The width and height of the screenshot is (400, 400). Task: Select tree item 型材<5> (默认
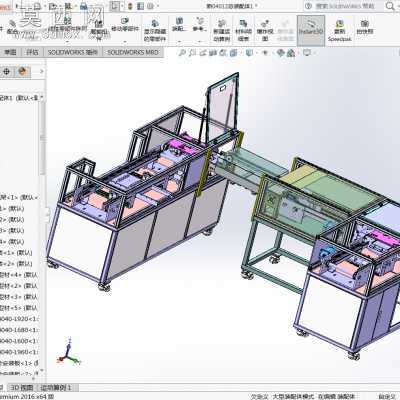pyautogui.click(x=19, y=308)
